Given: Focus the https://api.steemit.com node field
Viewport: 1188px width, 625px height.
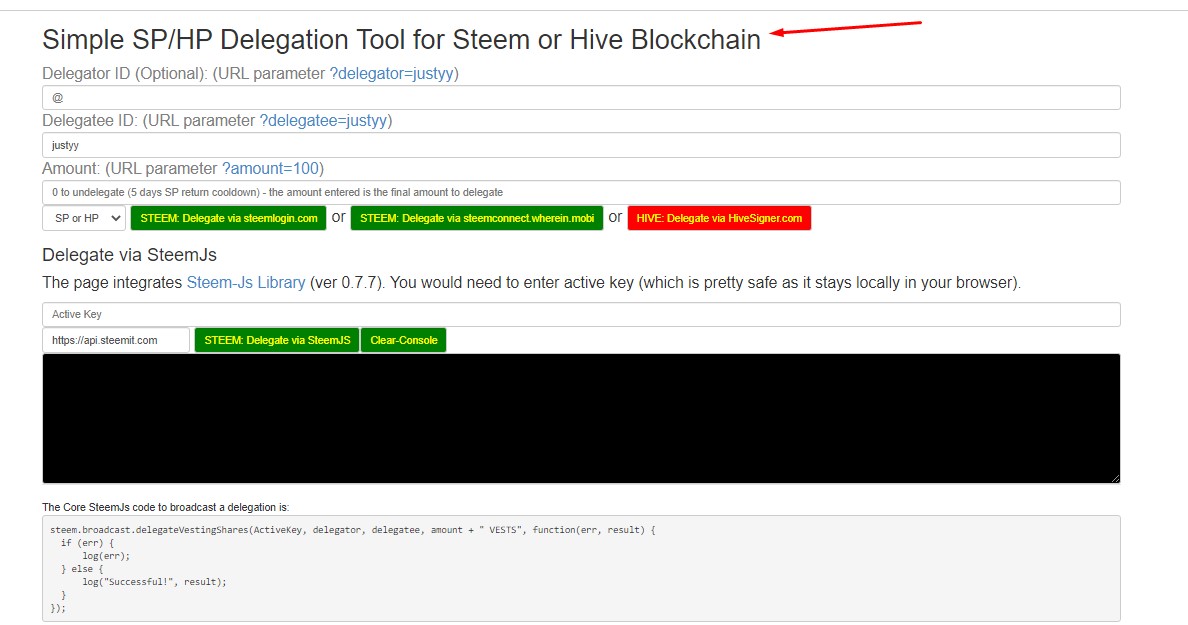Looking at the screenshot, I should point(116,340).
